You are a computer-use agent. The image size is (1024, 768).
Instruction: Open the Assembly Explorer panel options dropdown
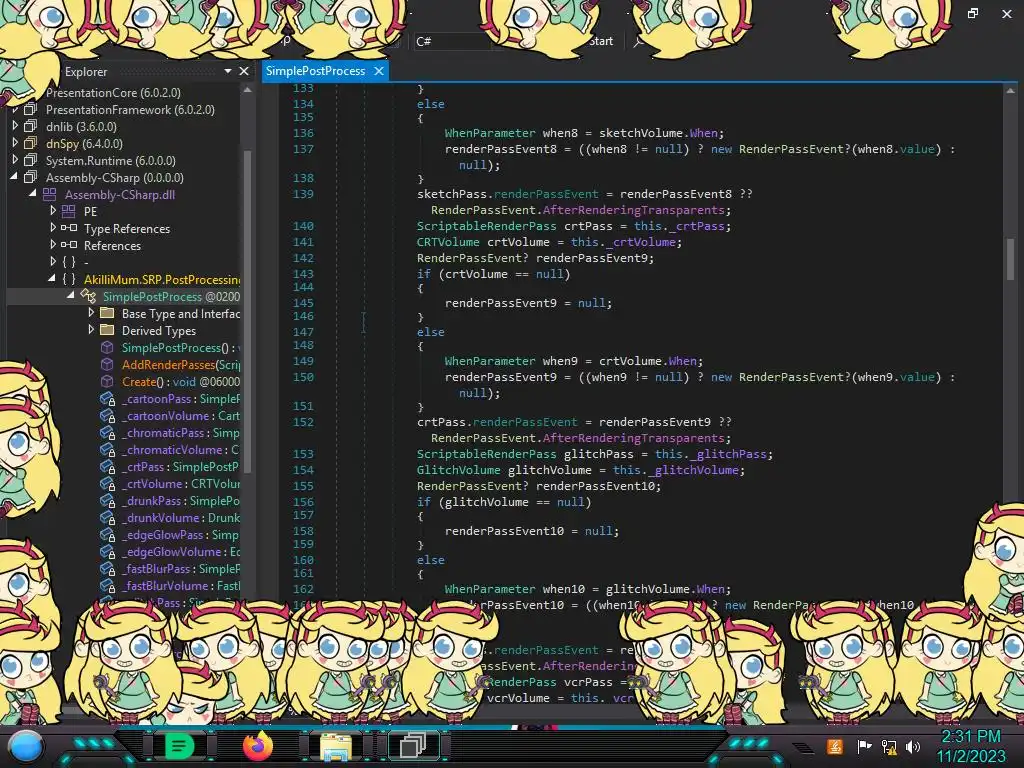[228, 71]
